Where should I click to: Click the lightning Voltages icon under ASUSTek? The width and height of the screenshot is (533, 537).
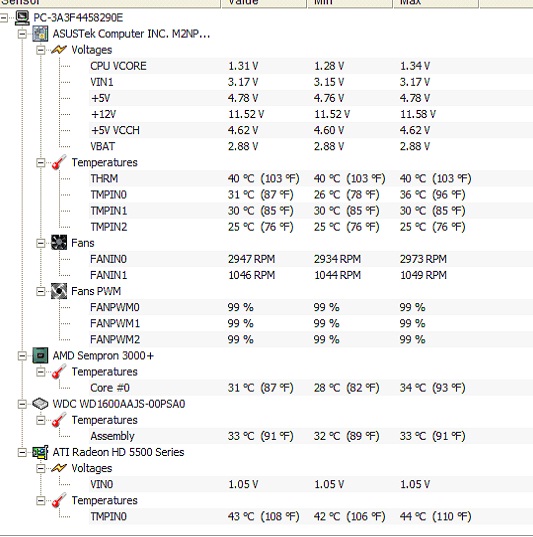59,50
